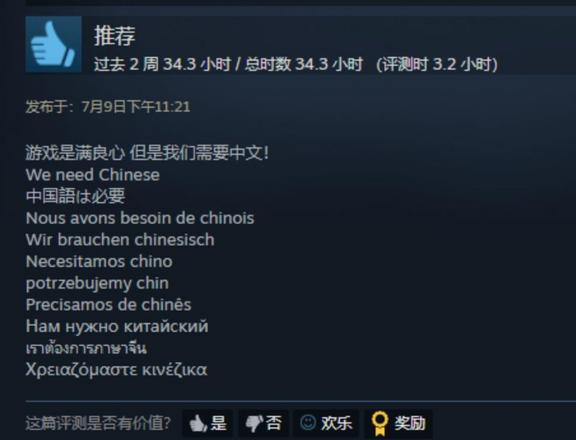Click the Greek line 'Χρειαζόμαστε κινέζικα'
Screen dimensions: 576x440
click(x=116, y=369)
